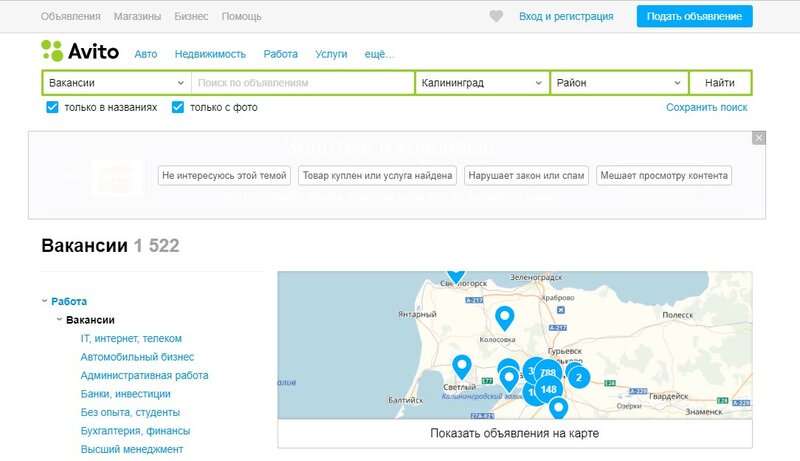This screenshot has height=461, width=800.
Task: Click the 'Подать объявление' button
Action: 694,16
